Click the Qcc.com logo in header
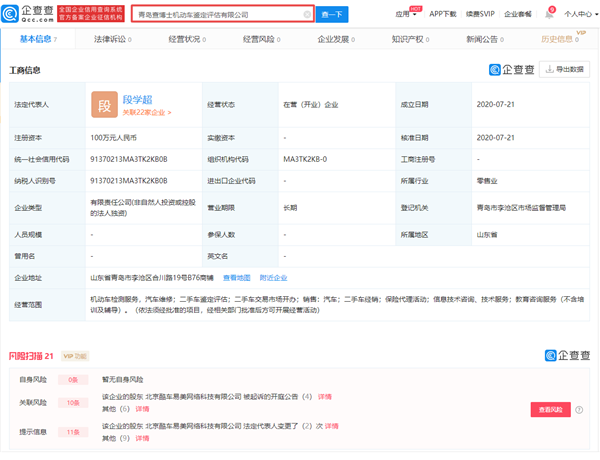 28,14
